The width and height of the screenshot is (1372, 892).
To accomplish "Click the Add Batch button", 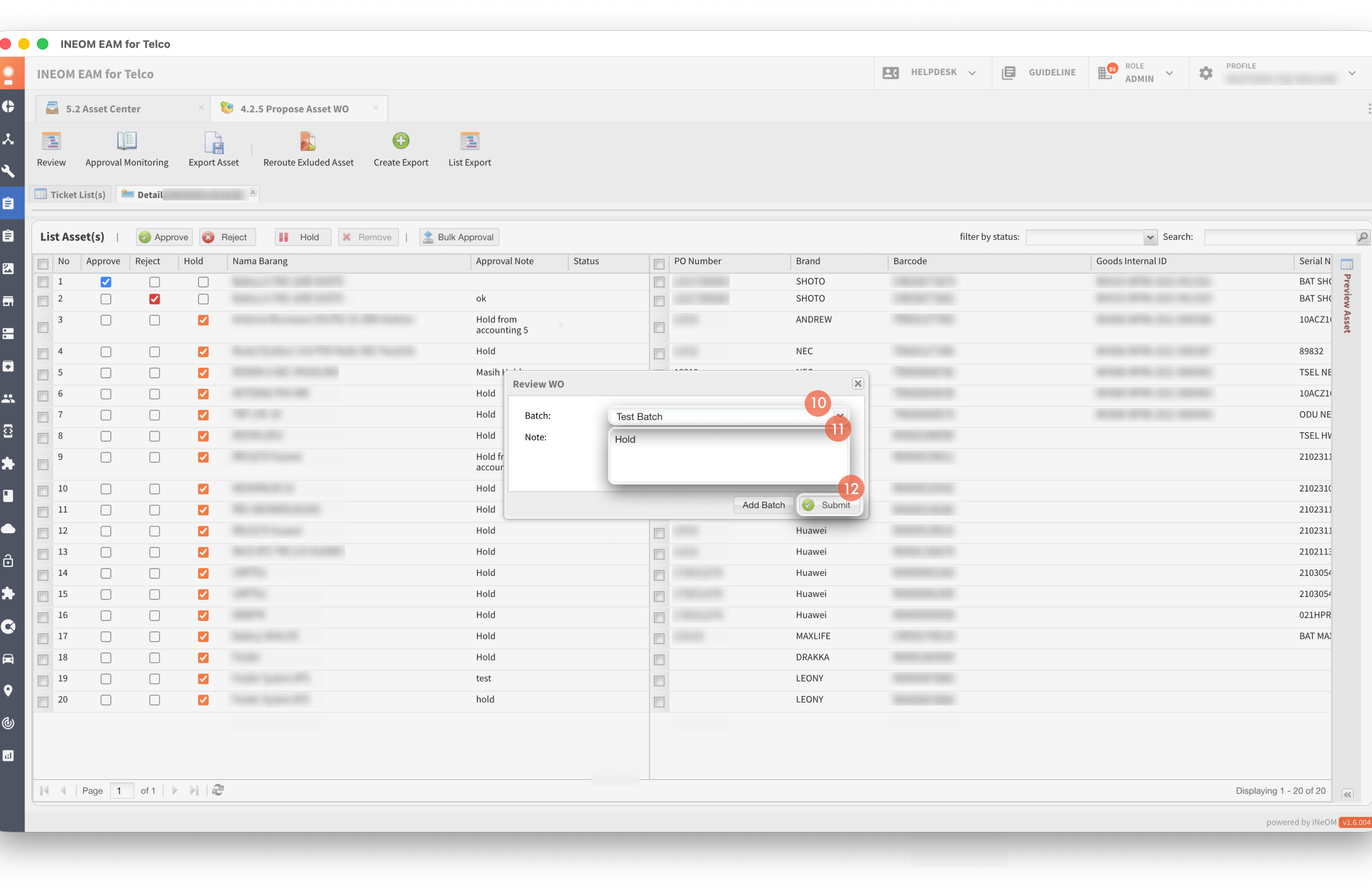I will coord(763,505).
